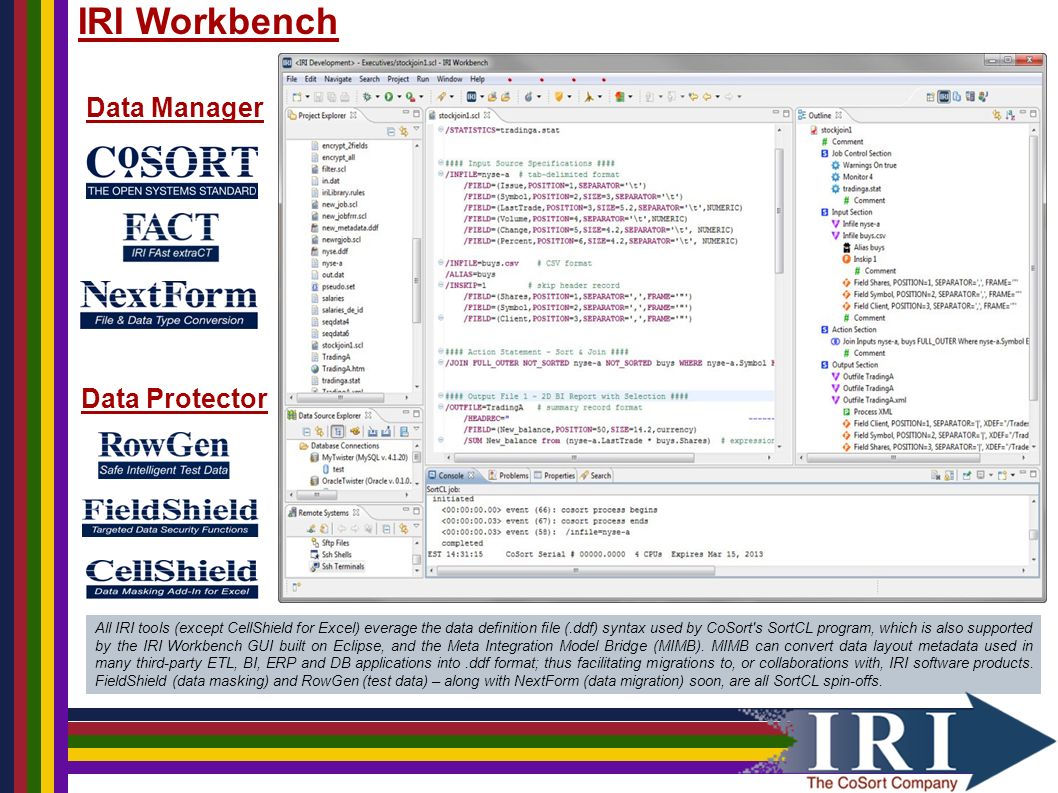Click the Run External Tools icon
The width and height of the screenshot is (1058, 793).
(410, 97)
